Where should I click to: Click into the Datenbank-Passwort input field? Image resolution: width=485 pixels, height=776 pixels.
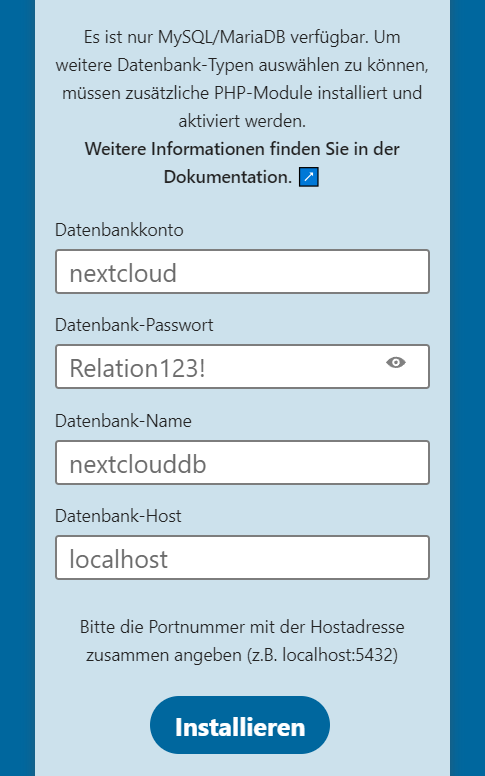click(242, 367)
